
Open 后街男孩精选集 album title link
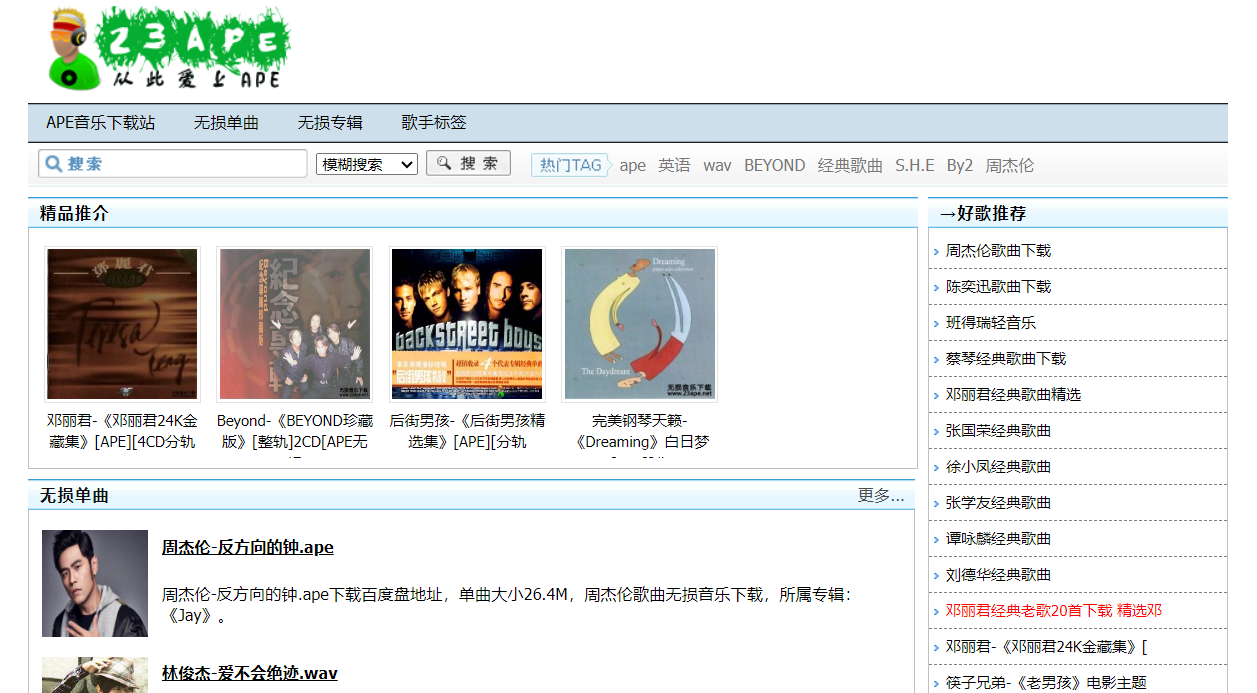[467, 431]
